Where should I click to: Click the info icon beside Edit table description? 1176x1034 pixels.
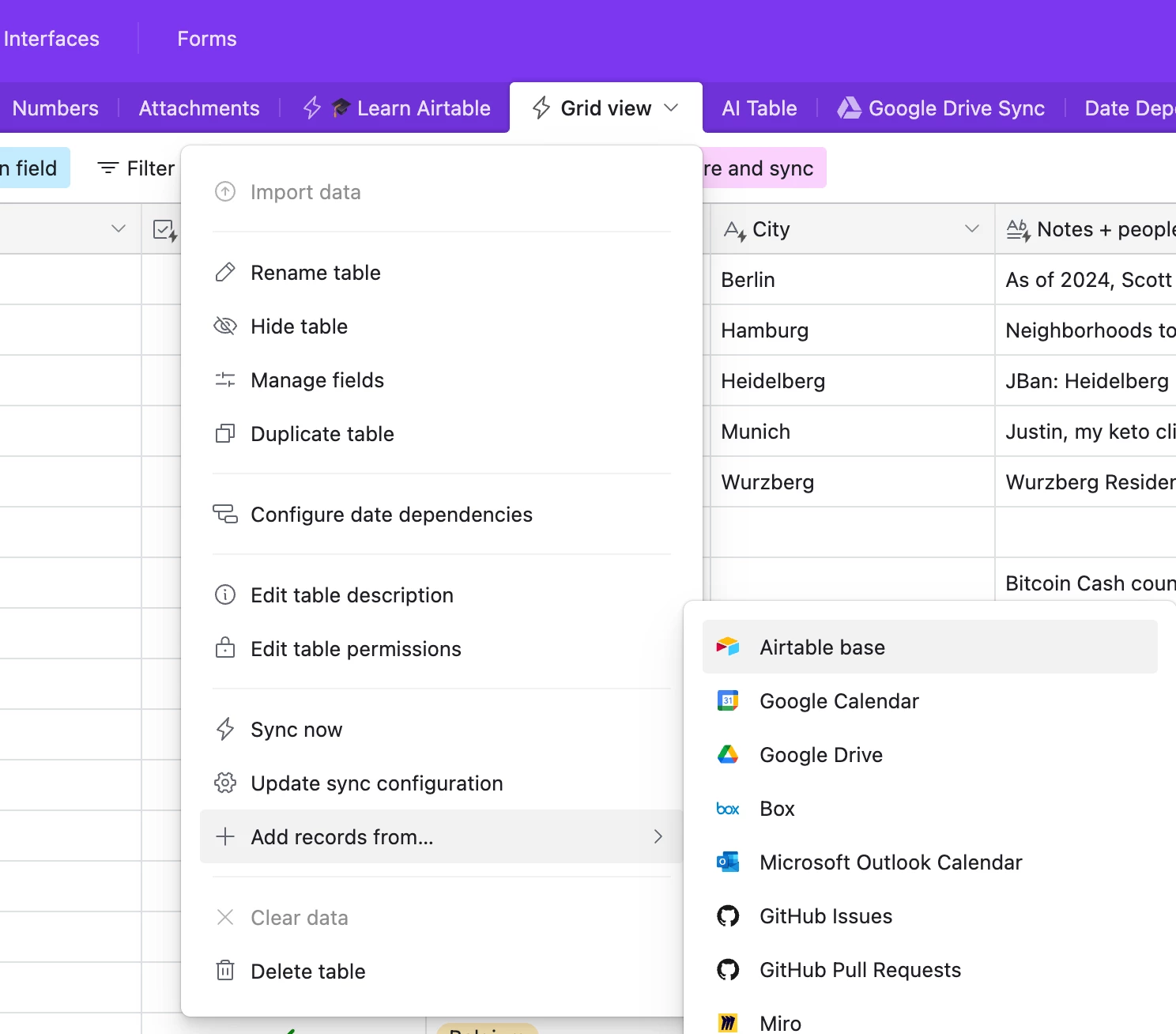pos(225,594)
